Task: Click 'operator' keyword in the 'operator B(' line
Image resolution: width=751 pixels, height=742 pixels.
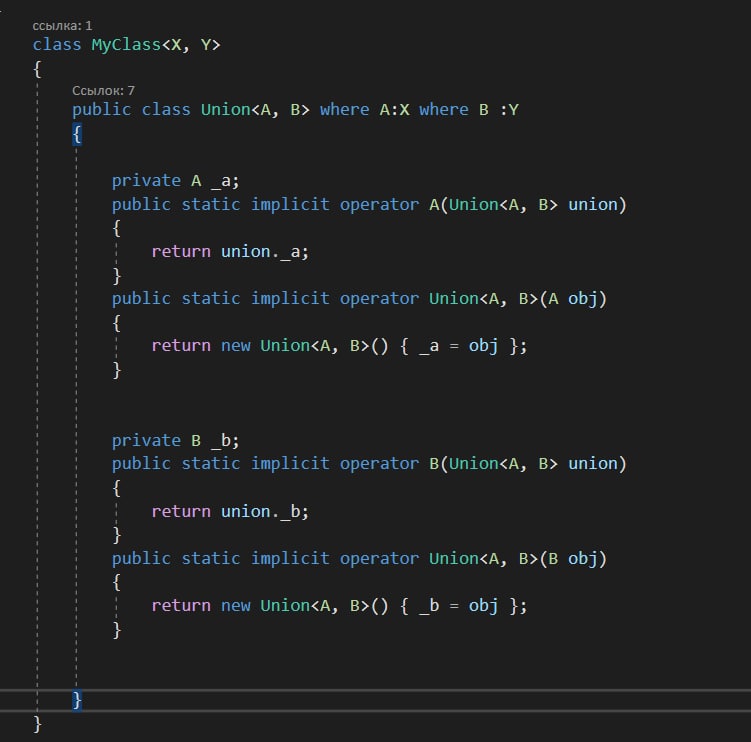Action: pyautogui.click(x=379, y=464)
